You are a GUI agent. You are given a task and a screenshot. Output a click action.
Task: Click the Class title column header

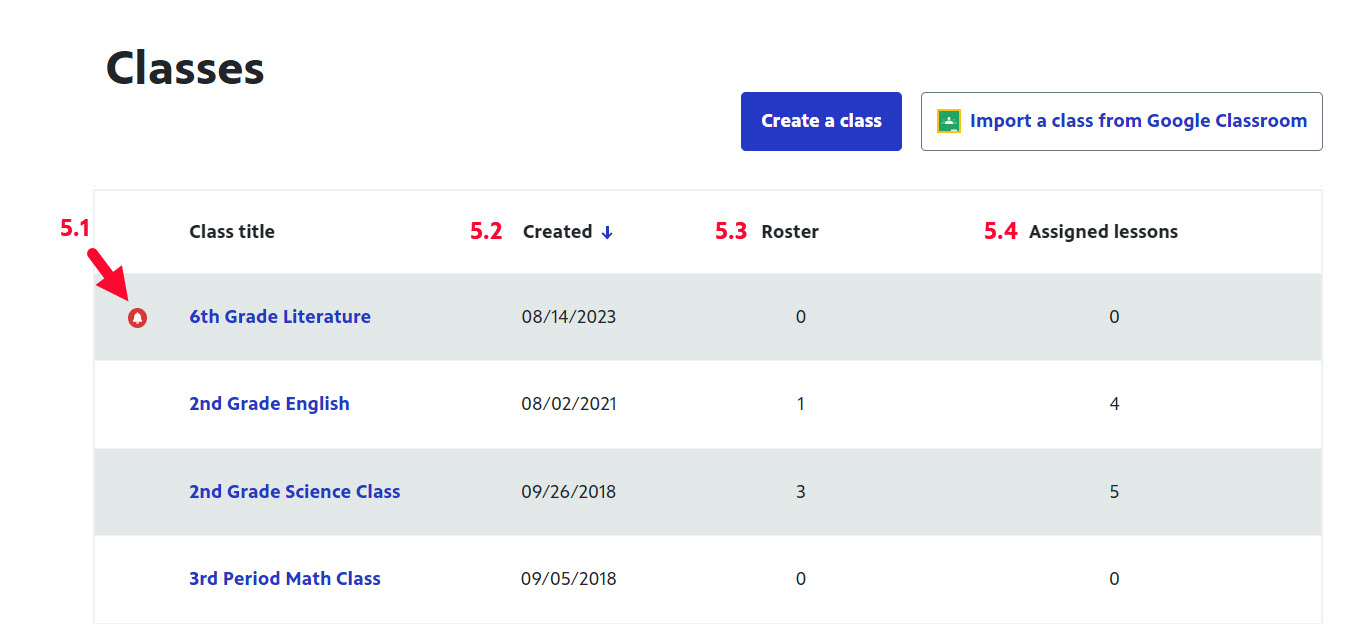(x=232, y=232)
